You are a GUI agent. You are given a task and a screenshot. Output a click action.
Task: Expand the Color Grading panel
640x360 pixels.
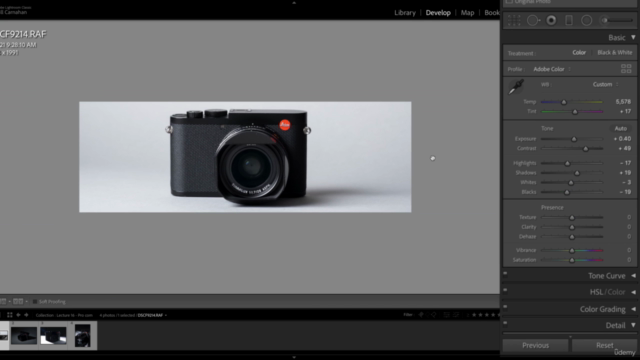pyautogui.click(x=633, y=309)
